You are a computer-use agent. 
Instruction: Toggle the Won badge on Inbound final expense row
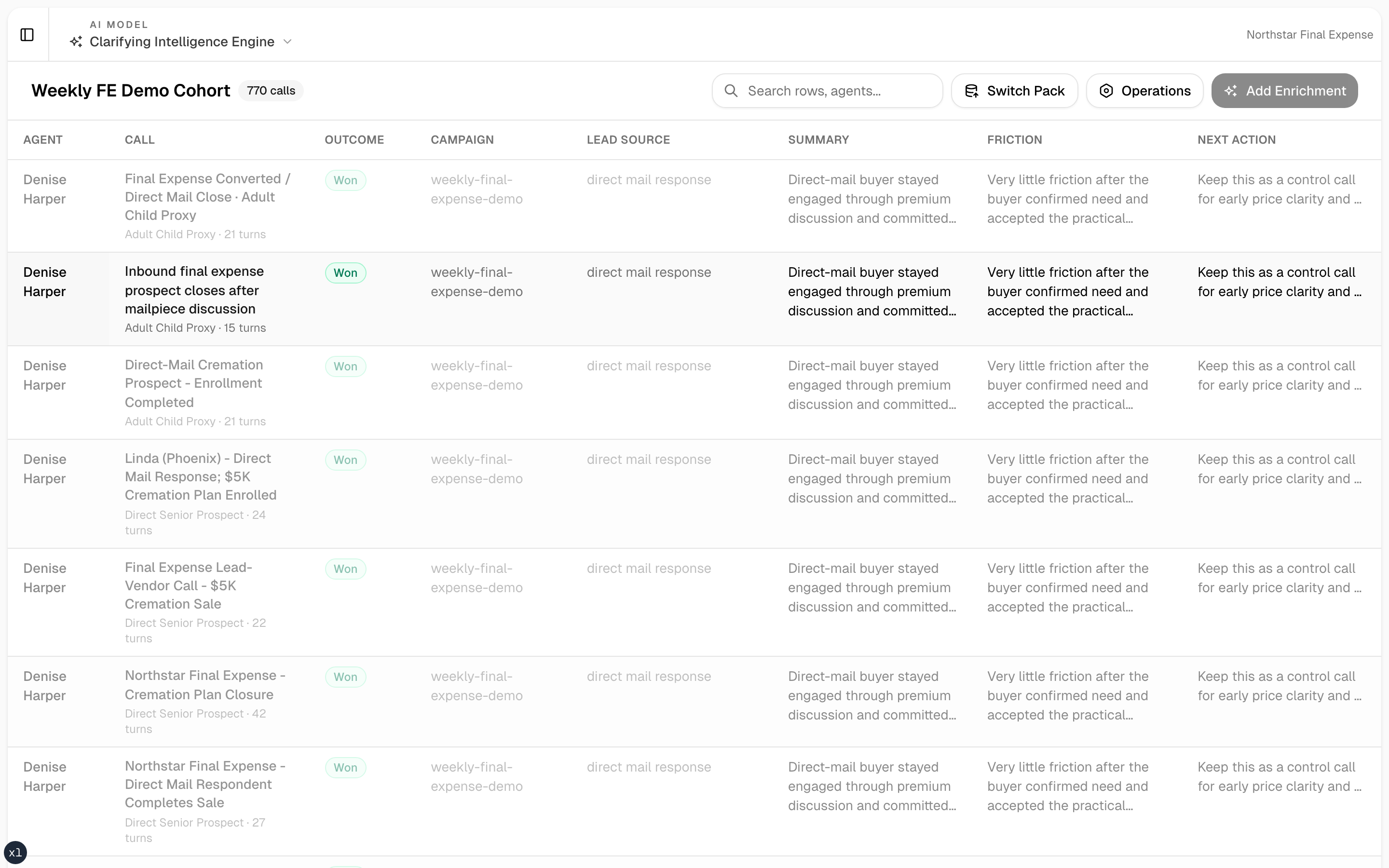click(345, 272)
